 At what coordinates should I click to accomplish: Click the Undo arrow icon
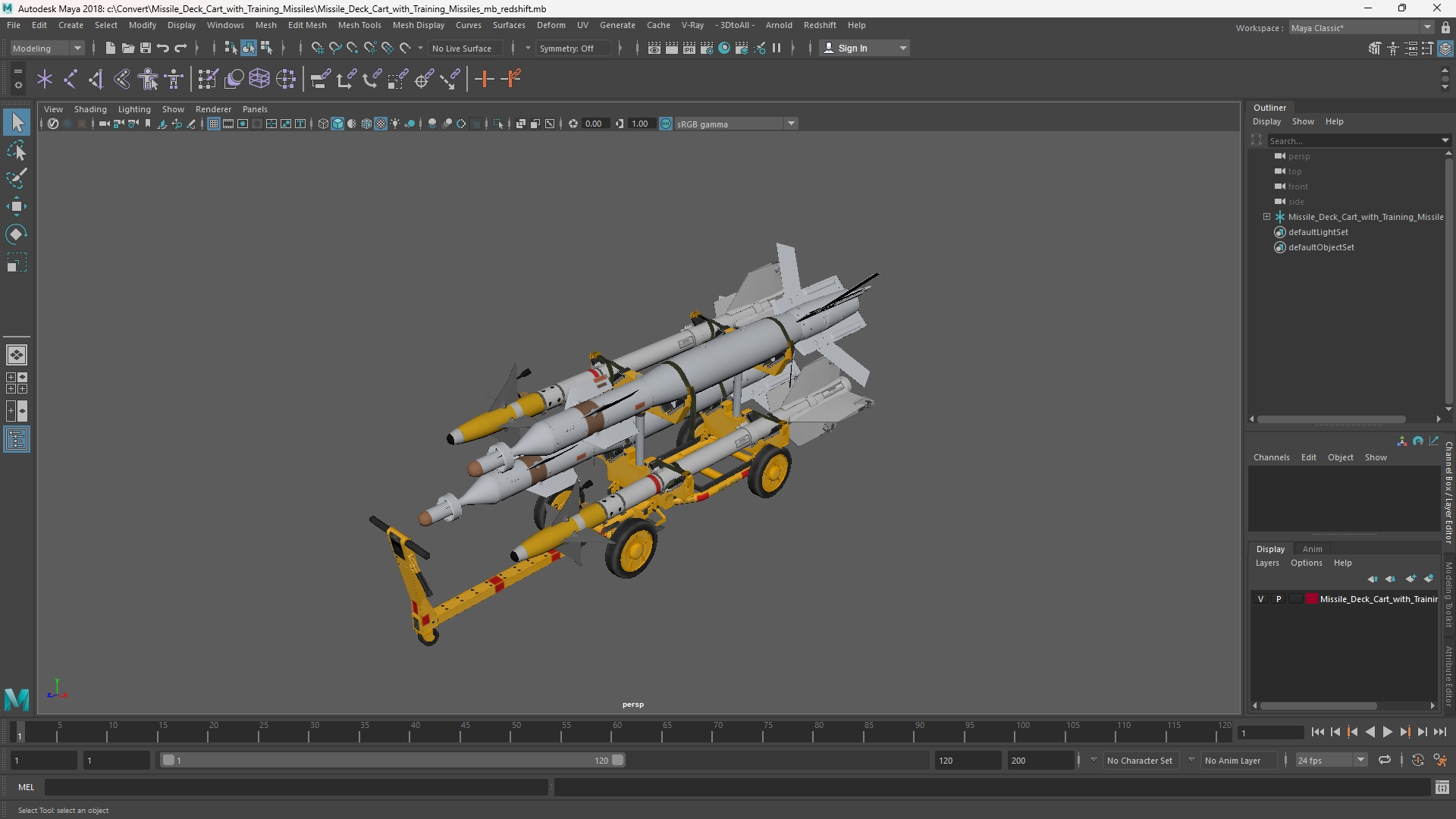click(x=162, y=48)
